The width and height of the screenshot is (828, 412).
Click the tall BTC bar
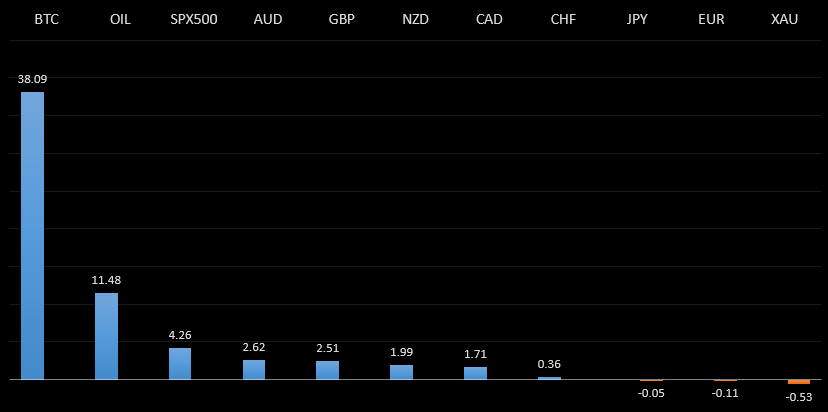point(33,236)
